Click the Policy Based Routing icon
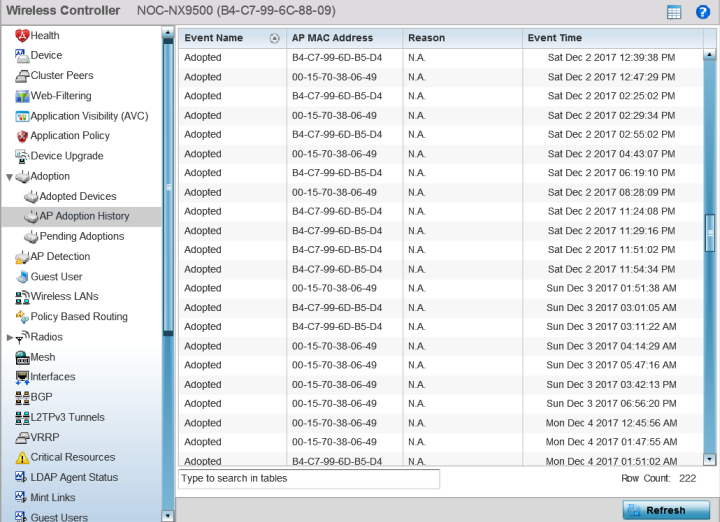This screenshot has width=720, height=522. (x=22, y=317)
